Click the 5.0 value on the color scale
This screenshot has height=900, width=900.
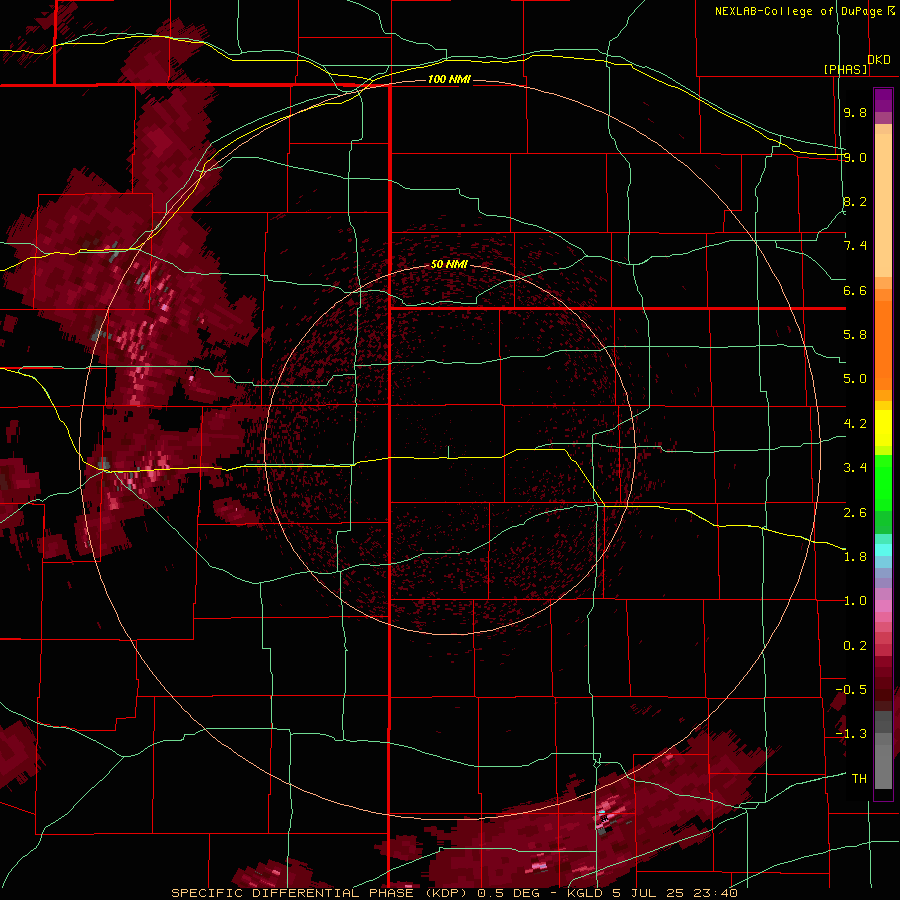[855, 379]
